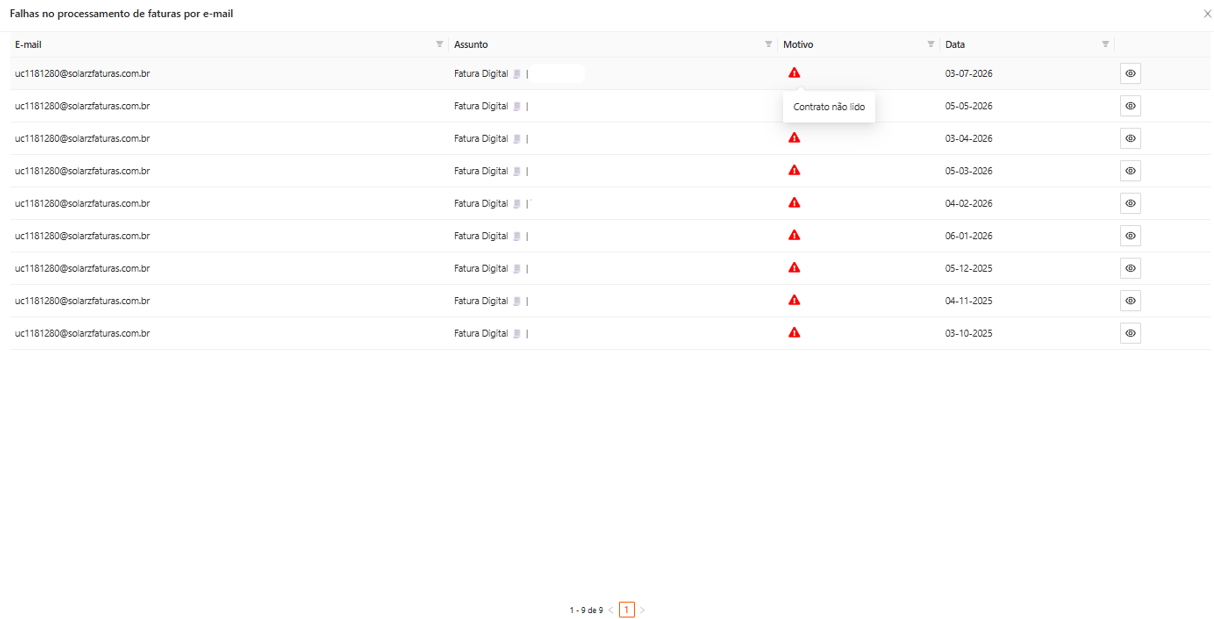Open filter for Assunto column
Screen dimensions: 1214x619
coord(768,44)
